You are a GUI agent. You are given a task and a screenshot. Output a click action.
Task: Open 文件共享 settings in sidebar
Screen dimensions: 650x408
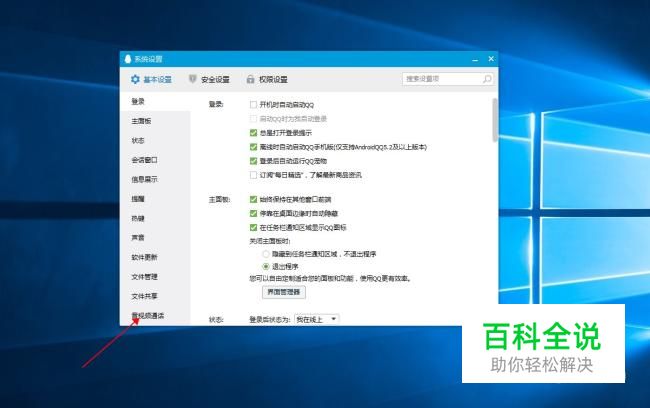(144, 296)
